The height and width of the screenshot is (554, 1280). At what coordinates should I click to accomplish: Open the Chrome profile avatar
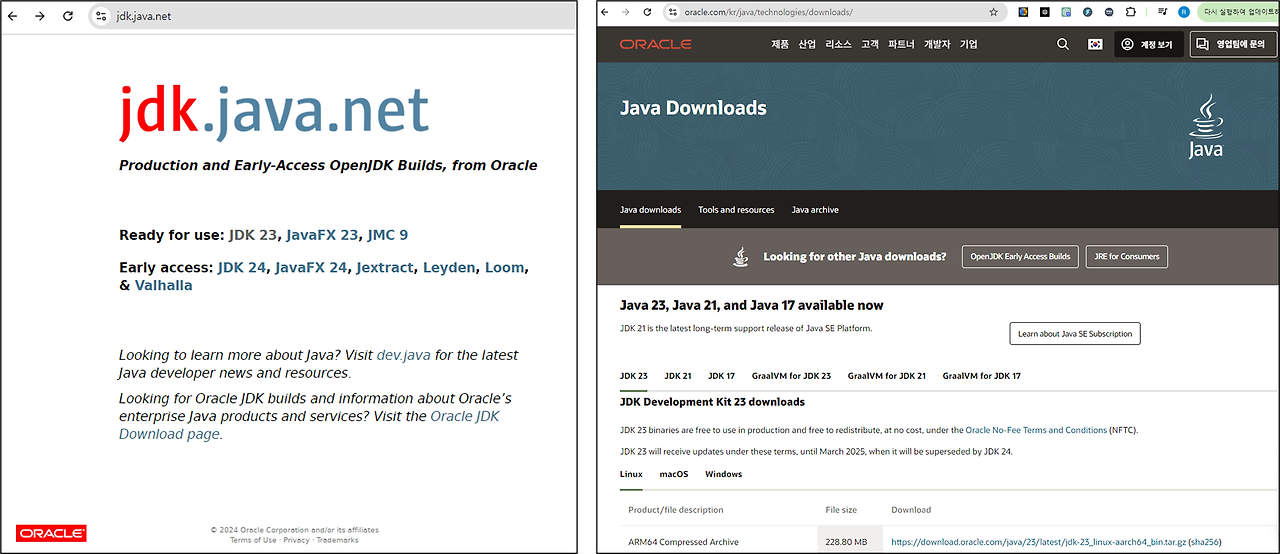[1184, 12]
